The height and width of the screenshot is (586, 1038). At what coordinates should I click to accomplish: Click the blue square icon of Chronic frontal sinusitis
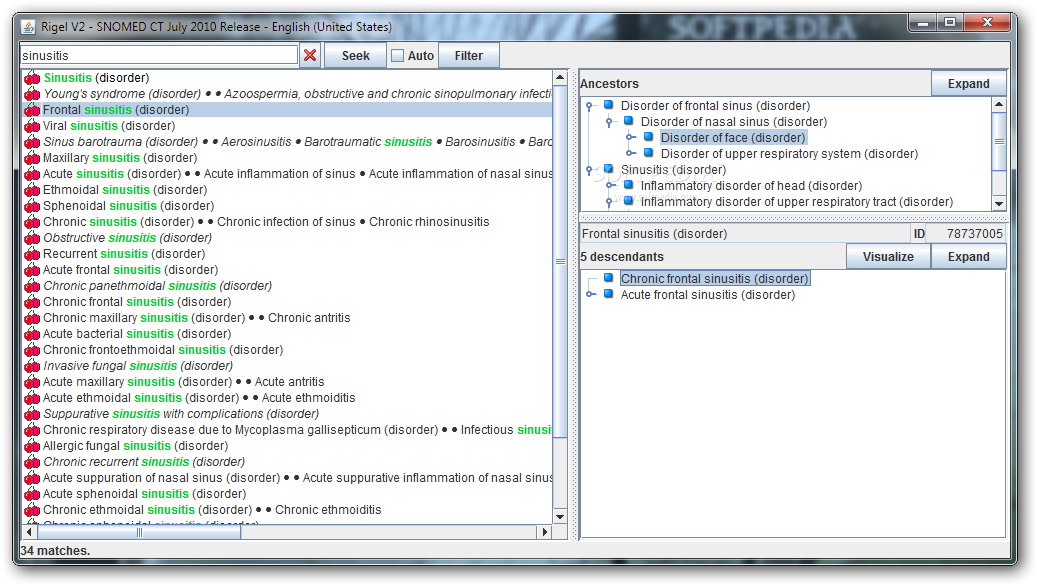[x=608, y=278]
